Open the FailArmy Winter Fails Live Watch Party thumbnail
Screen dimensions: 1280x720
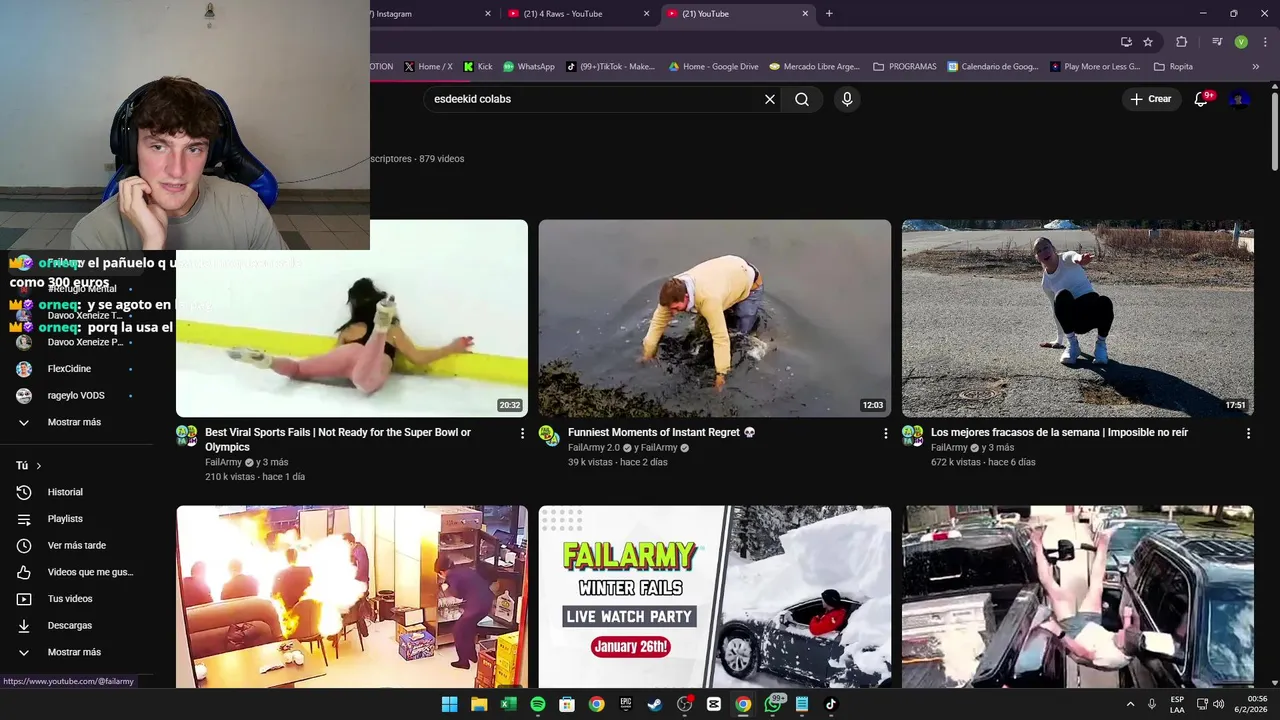coord(715,596)
